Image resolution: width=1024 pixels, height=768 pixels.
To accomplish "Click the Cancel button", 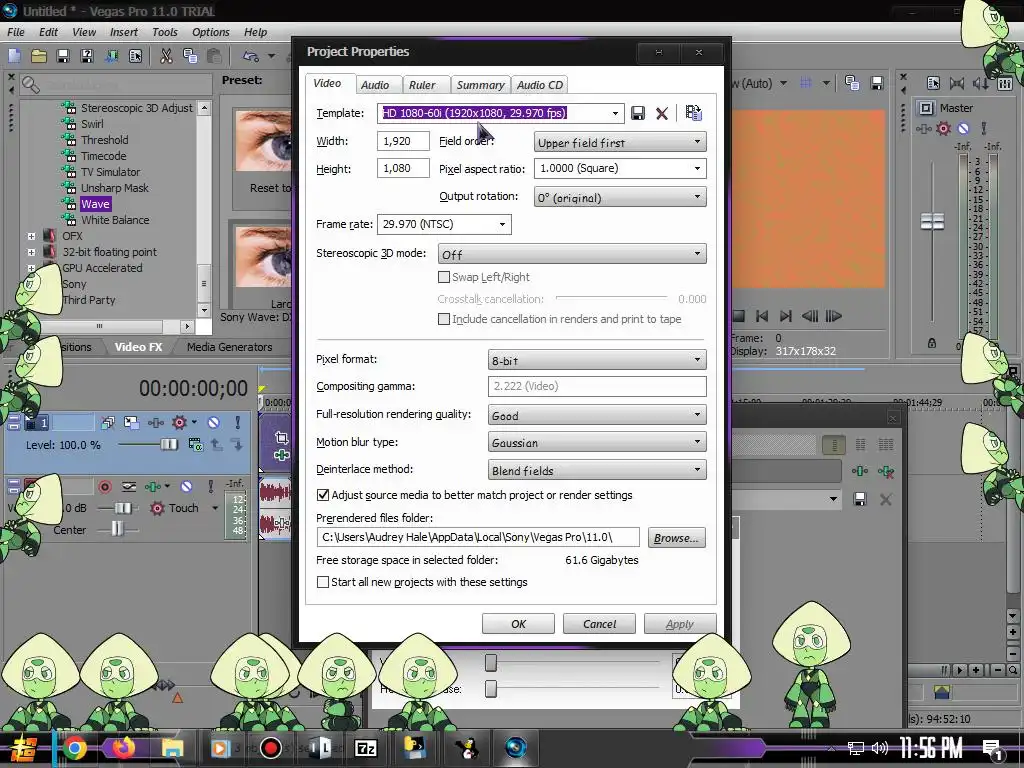I will click(599, 624).
